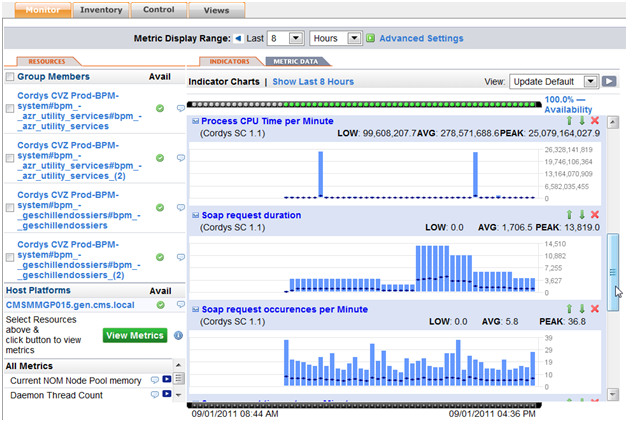Open the Last 8 number dropdown
628x422 pixels.
[286, 38]
